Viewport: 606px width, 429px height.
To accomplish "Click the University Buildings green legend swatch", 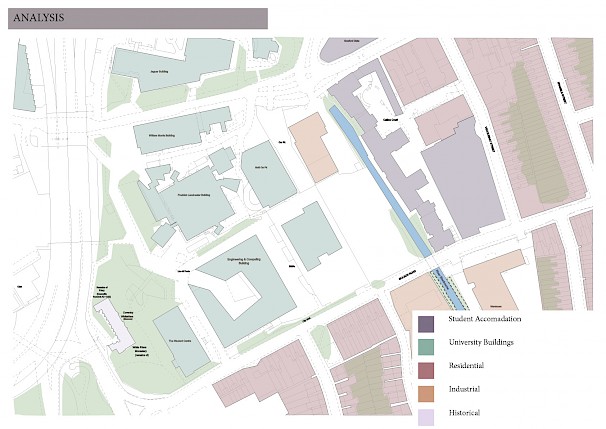I will pos(426,346).
